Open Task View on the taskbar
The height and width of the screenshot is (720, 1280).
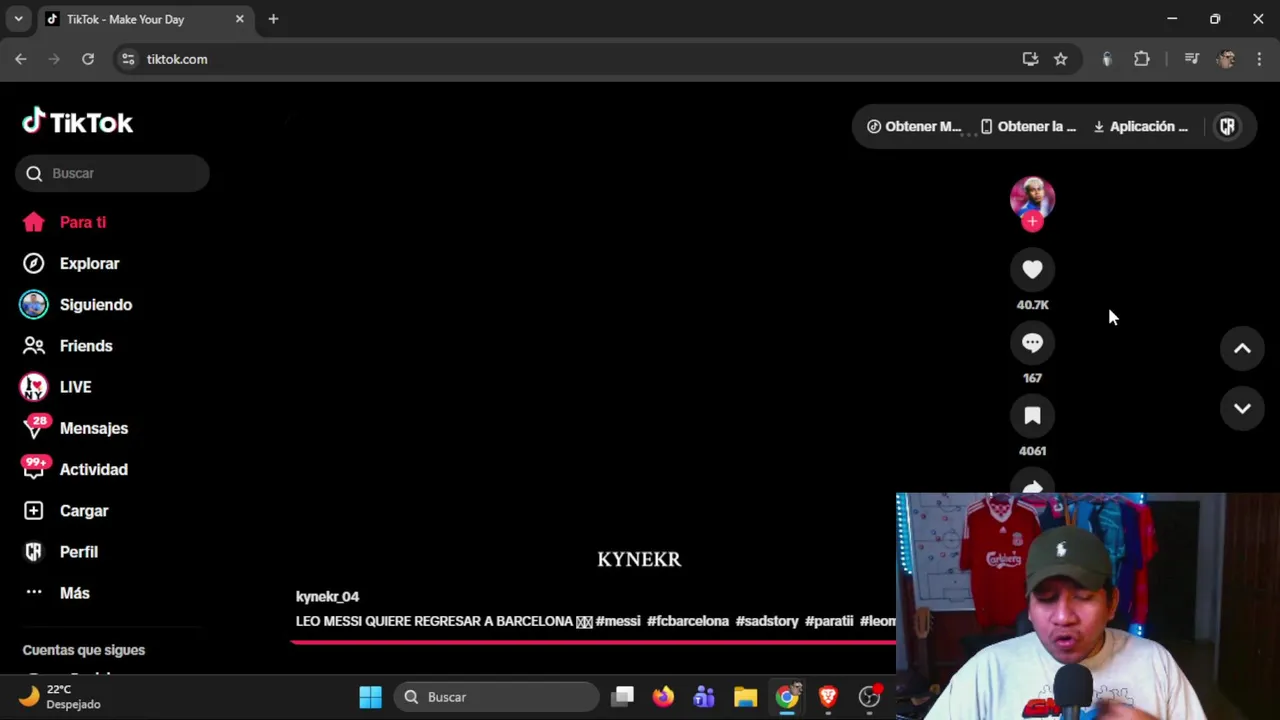click(623, 697)
